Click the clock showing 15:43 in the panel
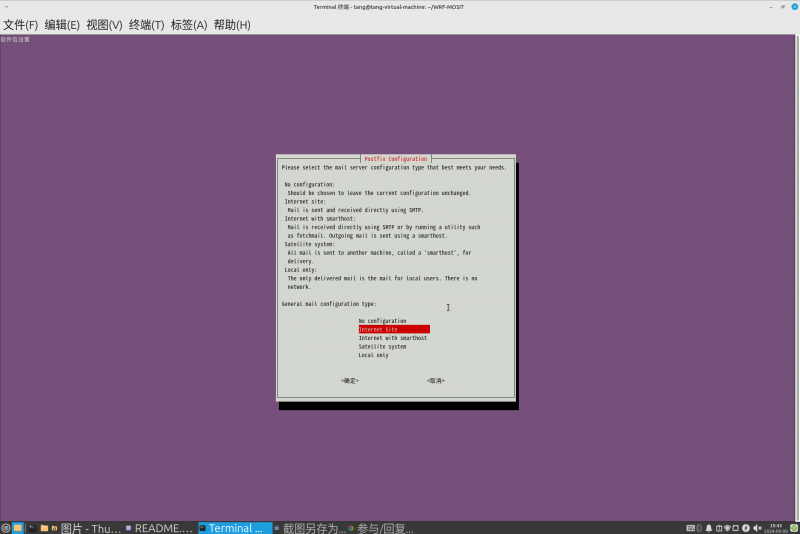 (775, 527)
